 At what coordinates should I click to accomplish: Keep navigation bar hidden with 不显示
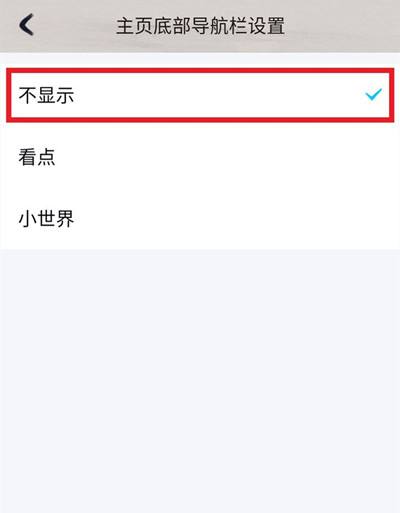200,95
